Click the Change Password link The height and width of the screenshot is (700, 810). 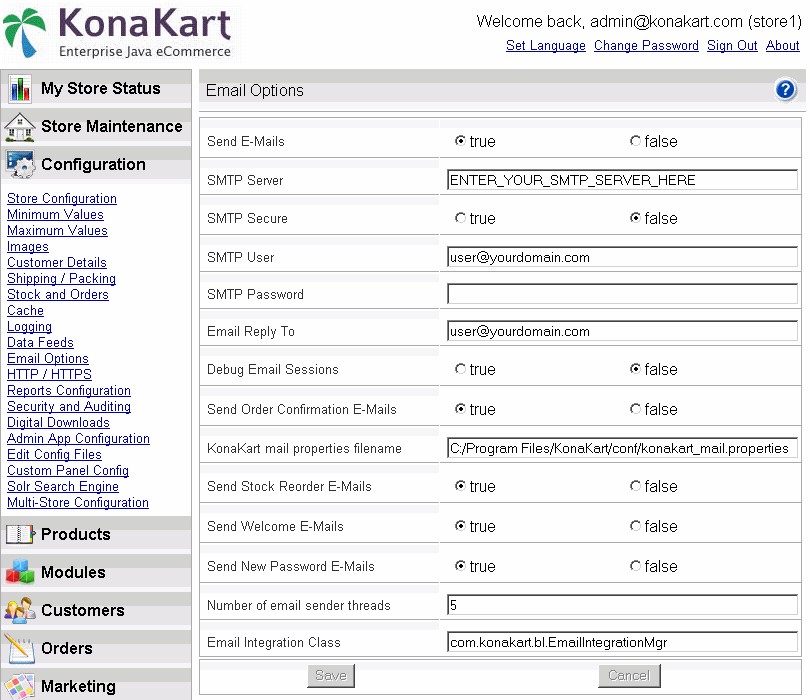[x=646, y=45]
